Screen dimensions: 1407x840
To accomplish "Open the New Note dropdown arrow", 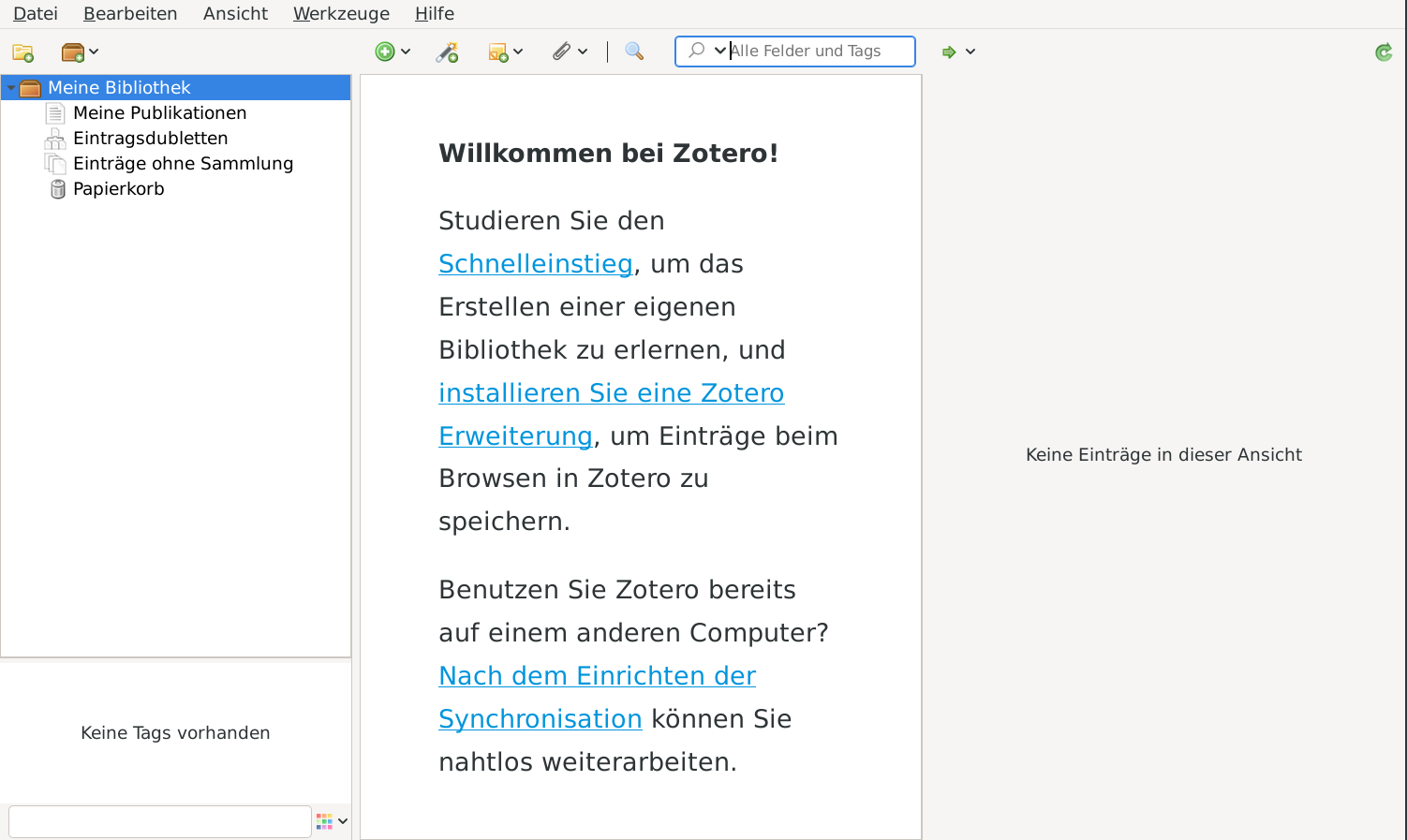I will point(518,52).
